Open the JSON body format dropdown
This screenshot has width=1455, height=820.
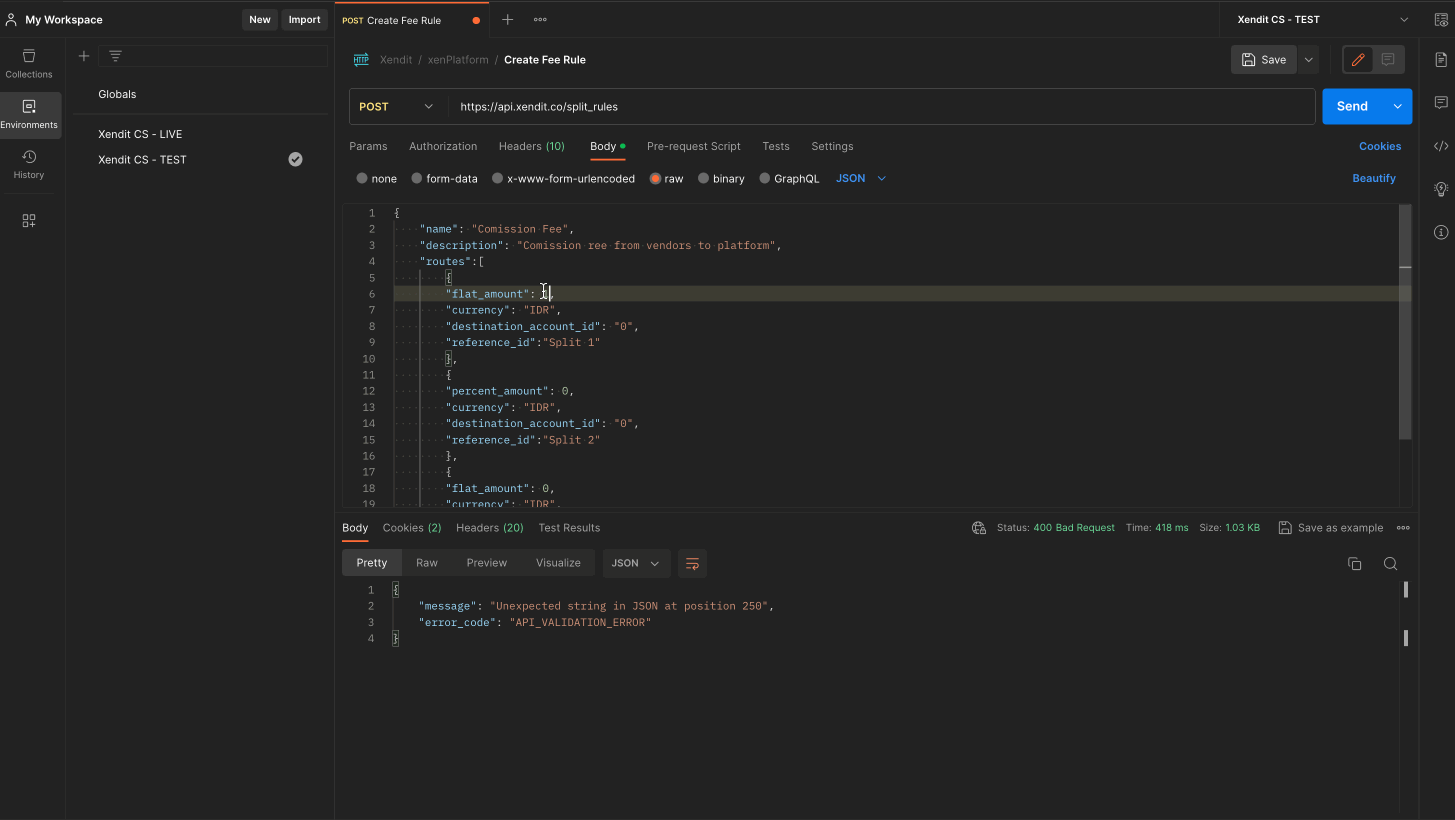pos(861,179)
